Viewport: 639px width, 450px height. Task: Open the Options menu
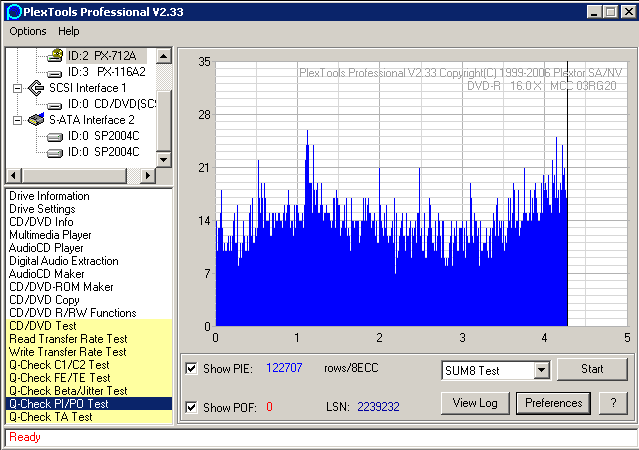pos(28,31)
